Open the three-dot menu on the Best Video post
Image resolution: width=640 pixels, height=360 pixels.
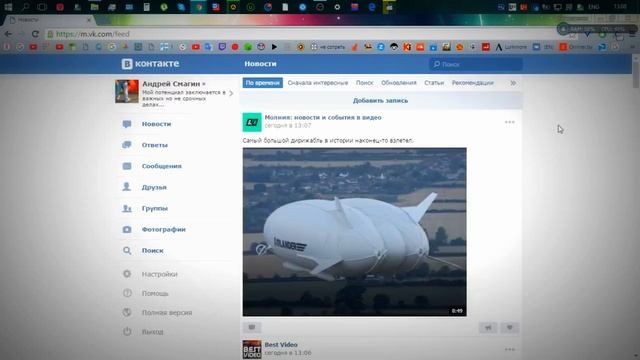(509, 349)
